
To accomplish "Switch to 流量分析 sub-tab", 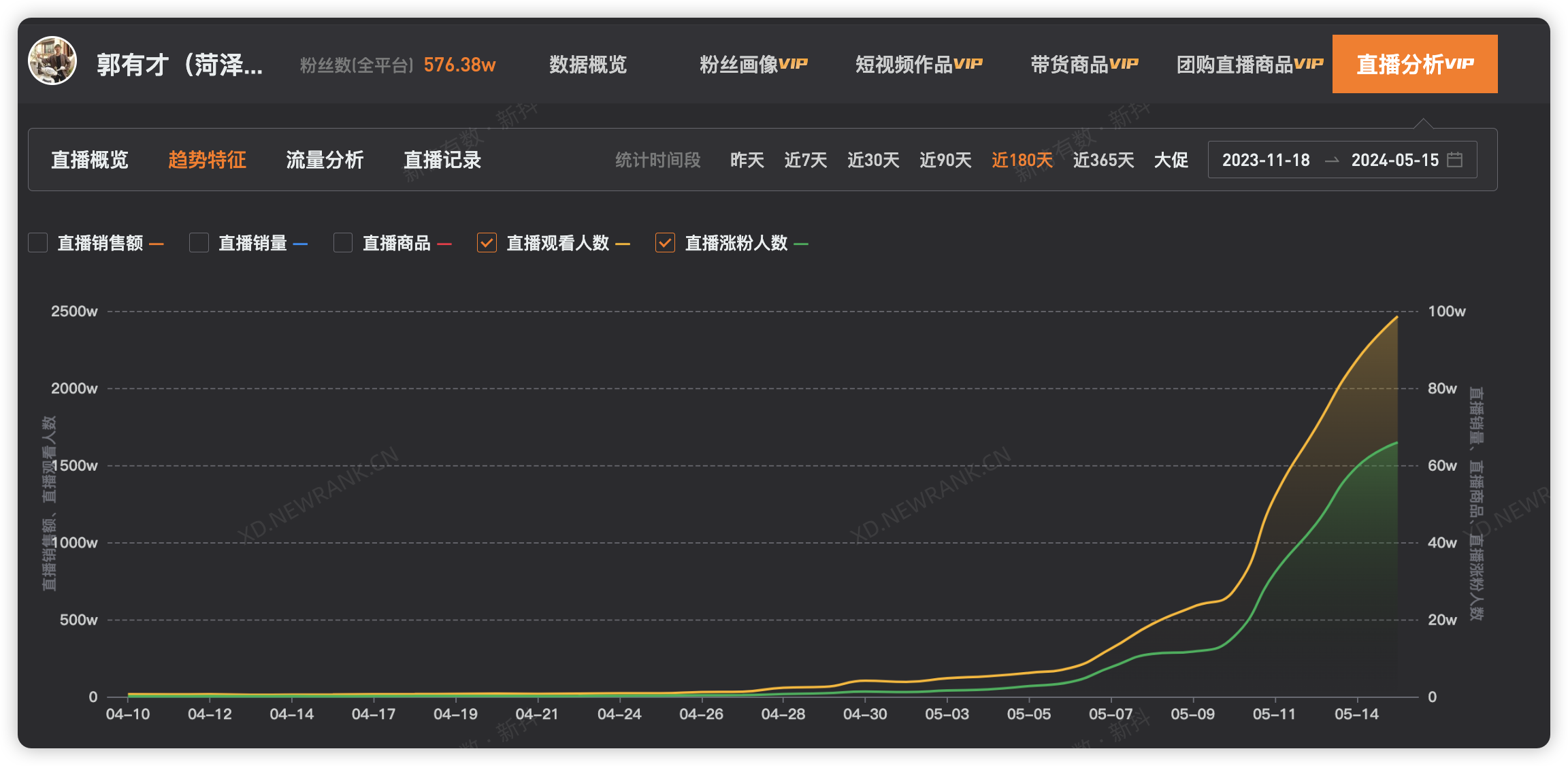I will coord(325,160).
